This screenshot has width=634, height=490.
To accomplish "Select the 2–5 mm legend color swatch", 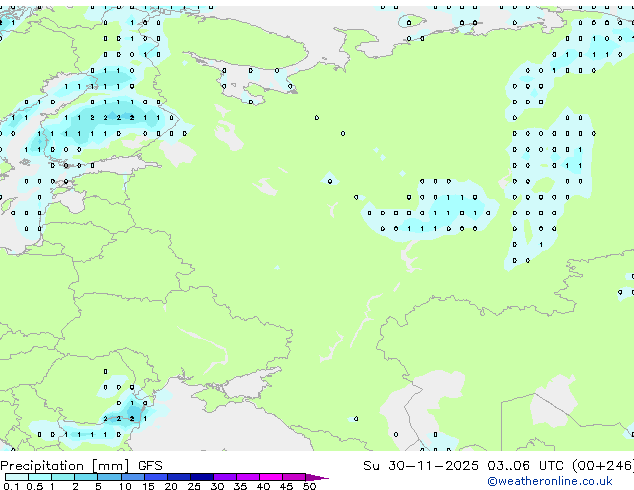I will click(86, 477).
